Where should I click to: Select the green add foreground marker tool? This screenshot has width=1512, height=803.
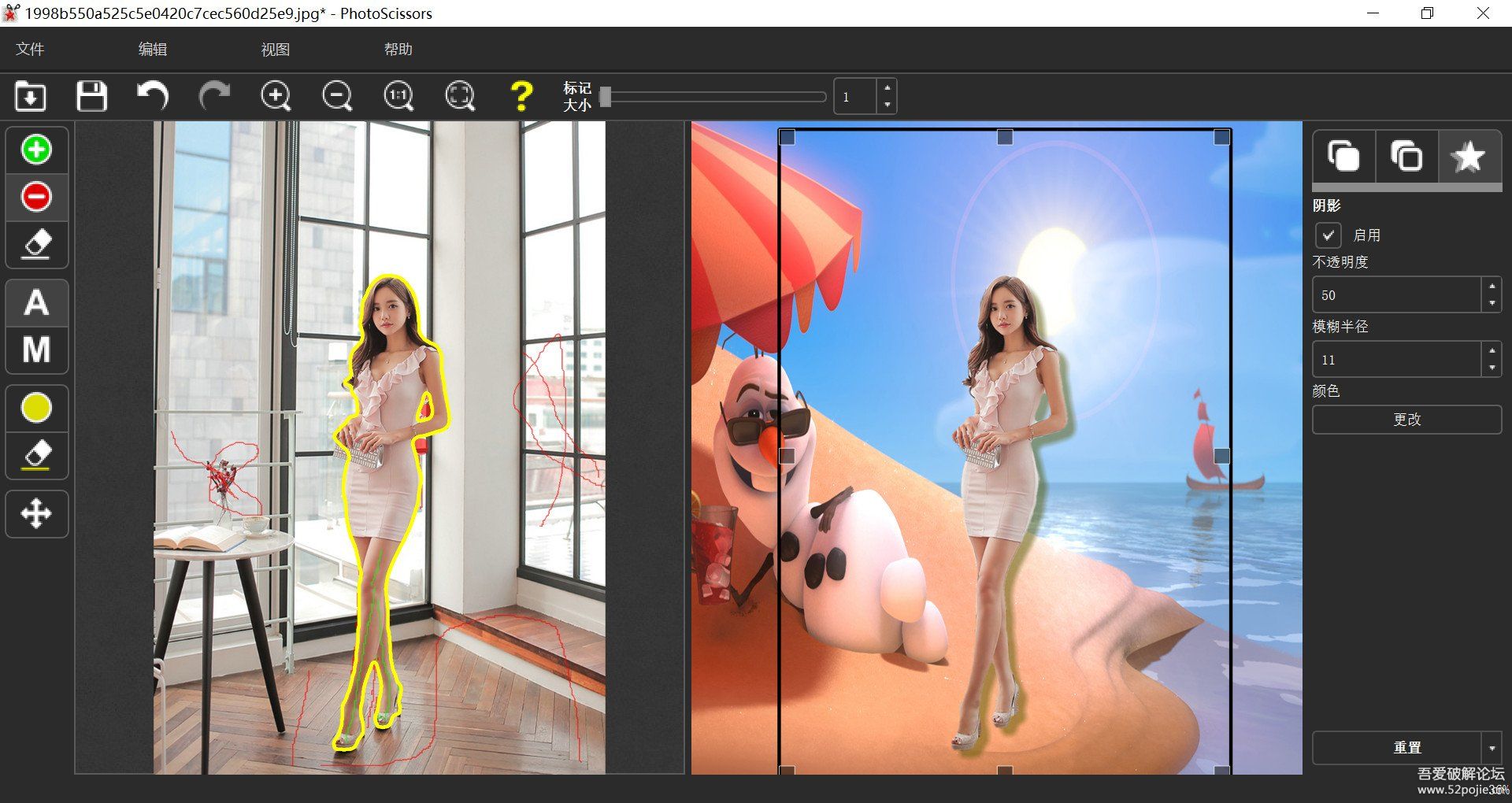click(x=36, y=150)
